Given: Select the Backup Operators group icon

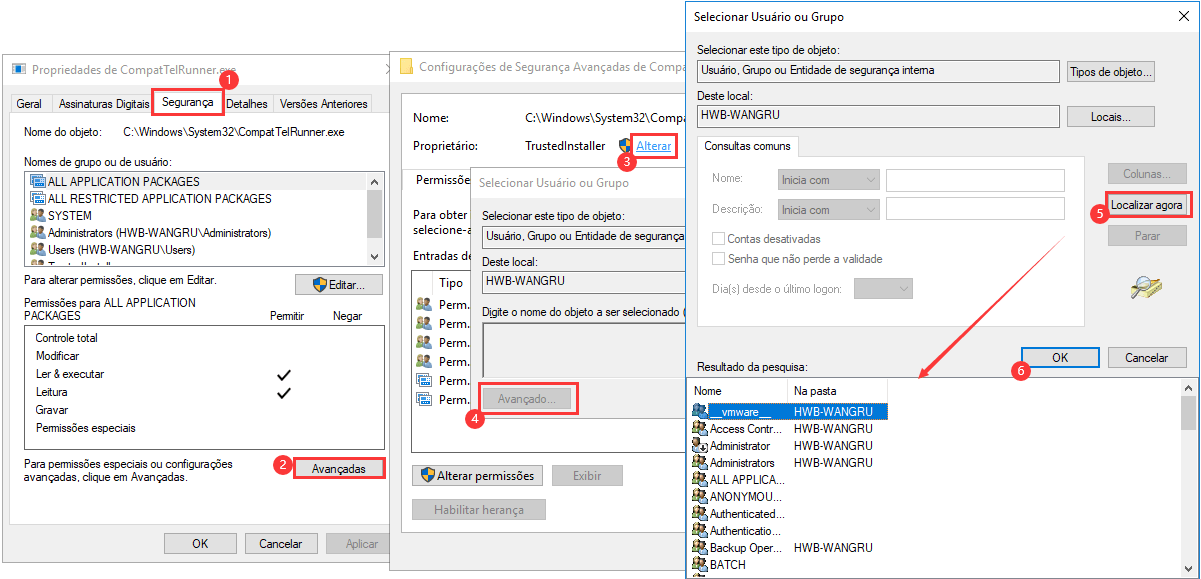Looking at the screenshot, I should click(699, 548).
